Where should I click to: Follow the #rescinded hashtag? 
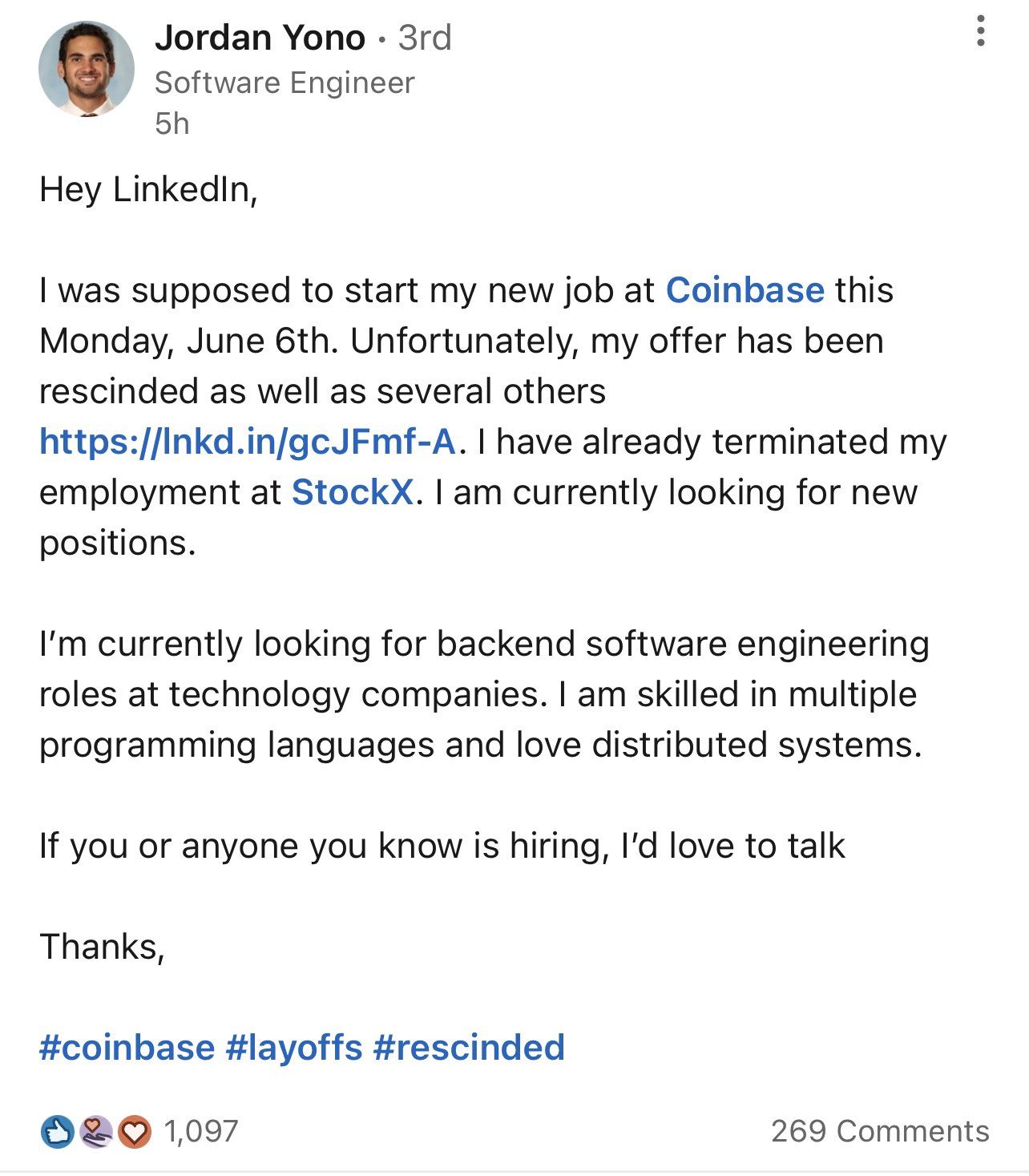469,1048
